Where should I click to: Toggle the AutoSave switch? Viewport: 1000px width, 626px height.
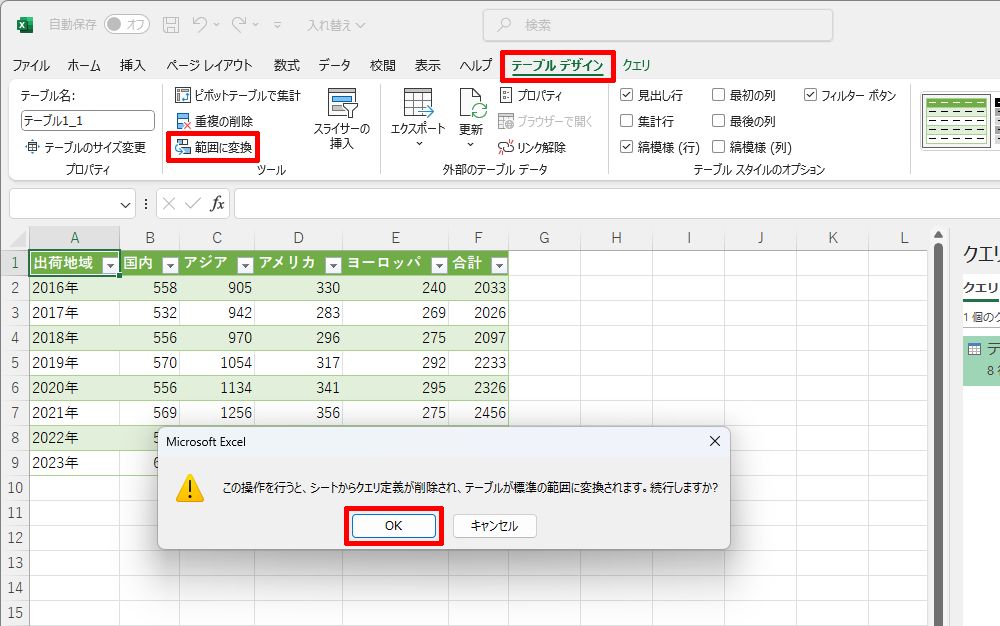click(x=126, y=24)
